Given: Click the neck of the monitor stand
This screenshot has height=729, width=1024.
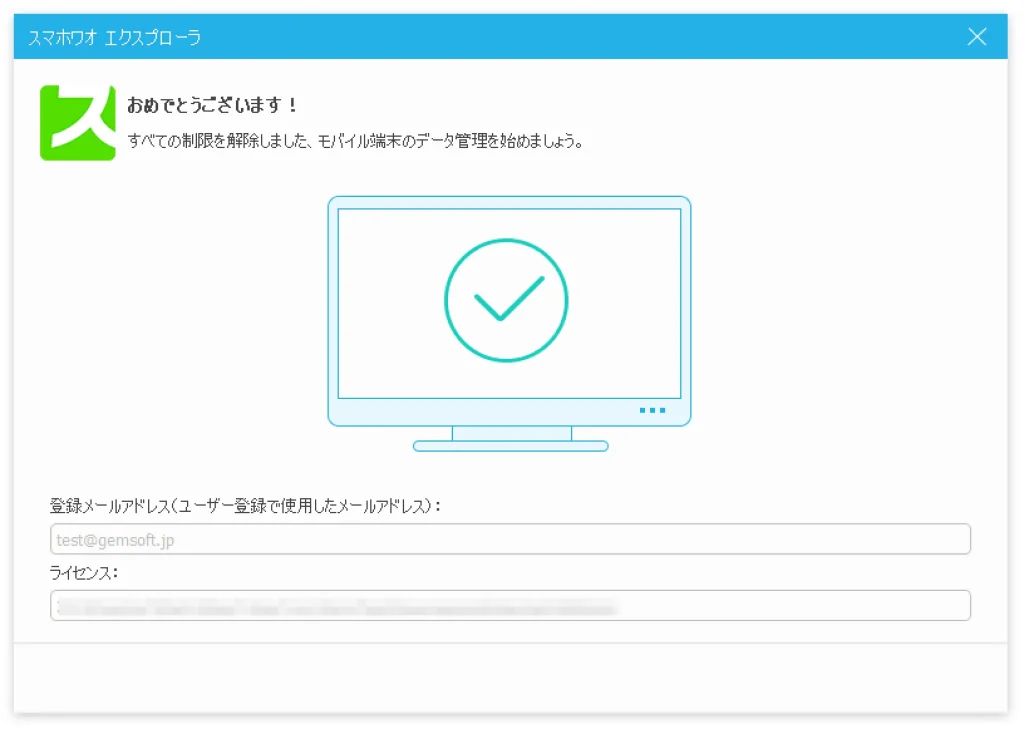Looking at the screenshot, I should coord(511,433).
